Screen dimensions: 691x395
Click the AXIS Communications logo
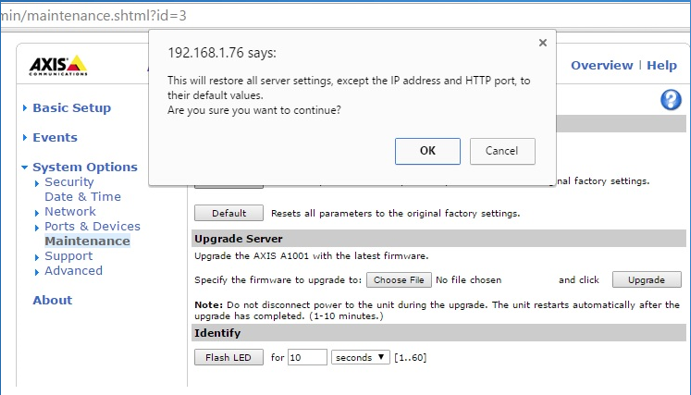[58, 65]
